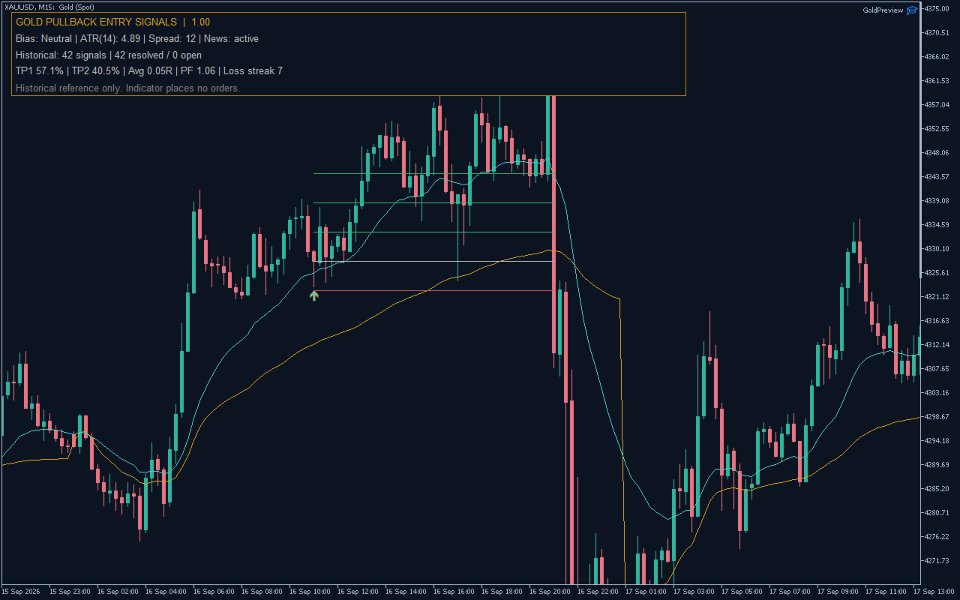This screenshot has height=600, width=960.
Task: Click the 4339.08 price axis label
Action: tap(937, 200)
